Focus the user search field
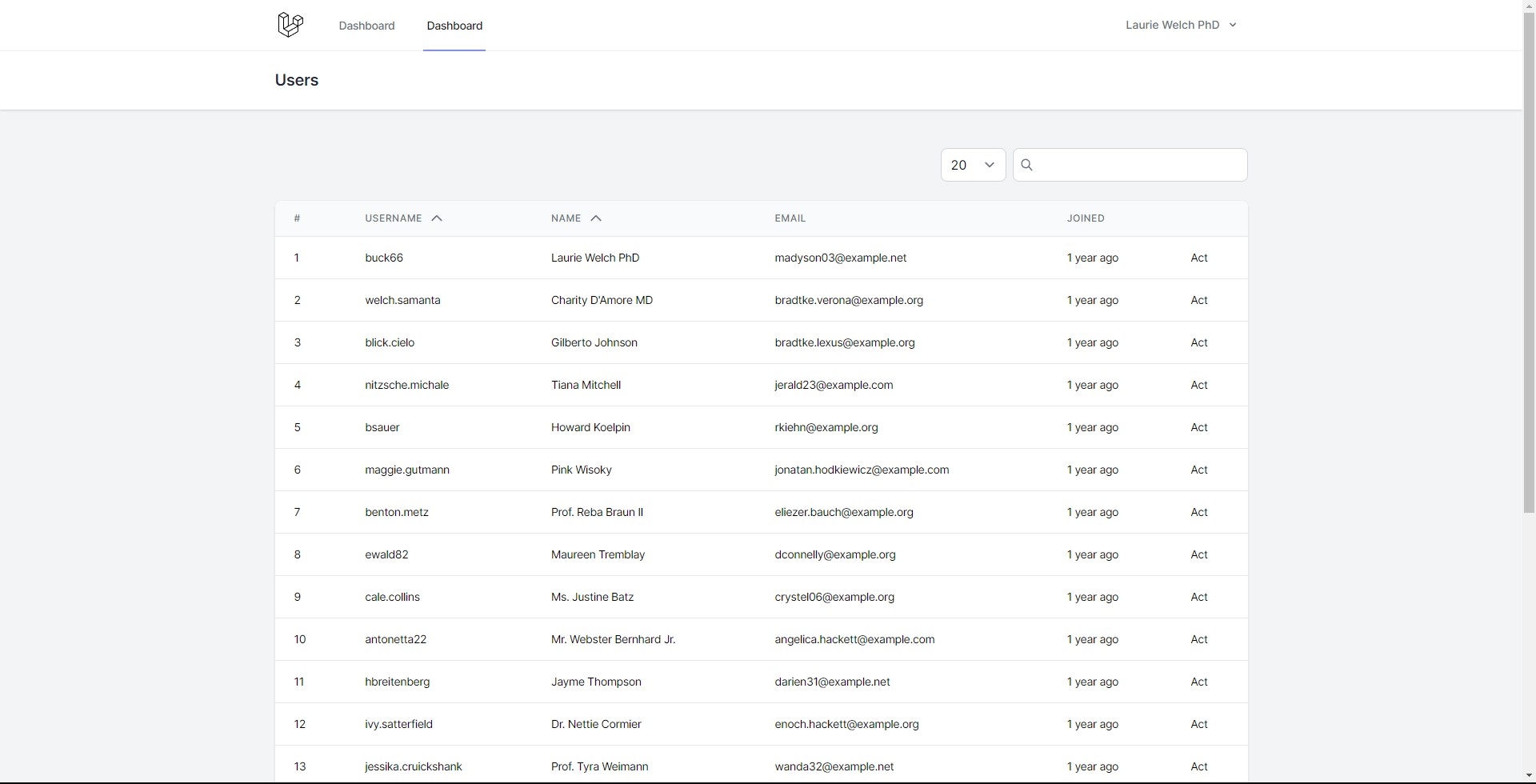 [1130, 165]
